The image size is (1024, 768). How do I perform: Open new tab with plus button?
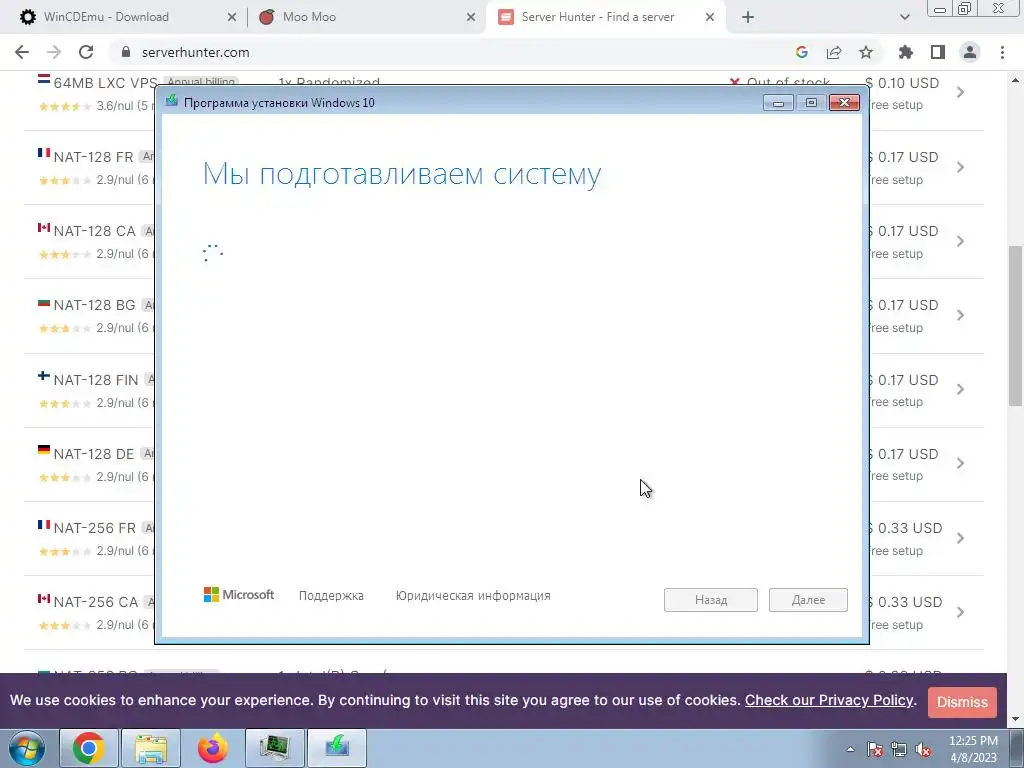click(748, 17)
